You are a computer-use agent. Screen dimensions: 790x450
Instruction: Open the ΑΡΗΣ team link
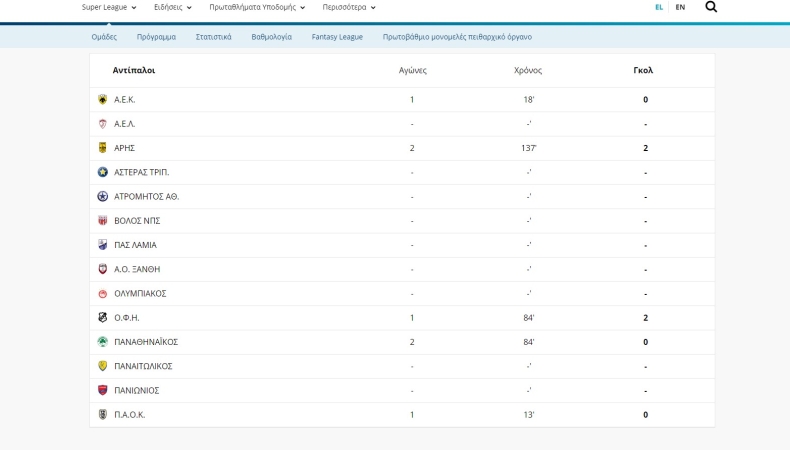coord(124,148)
